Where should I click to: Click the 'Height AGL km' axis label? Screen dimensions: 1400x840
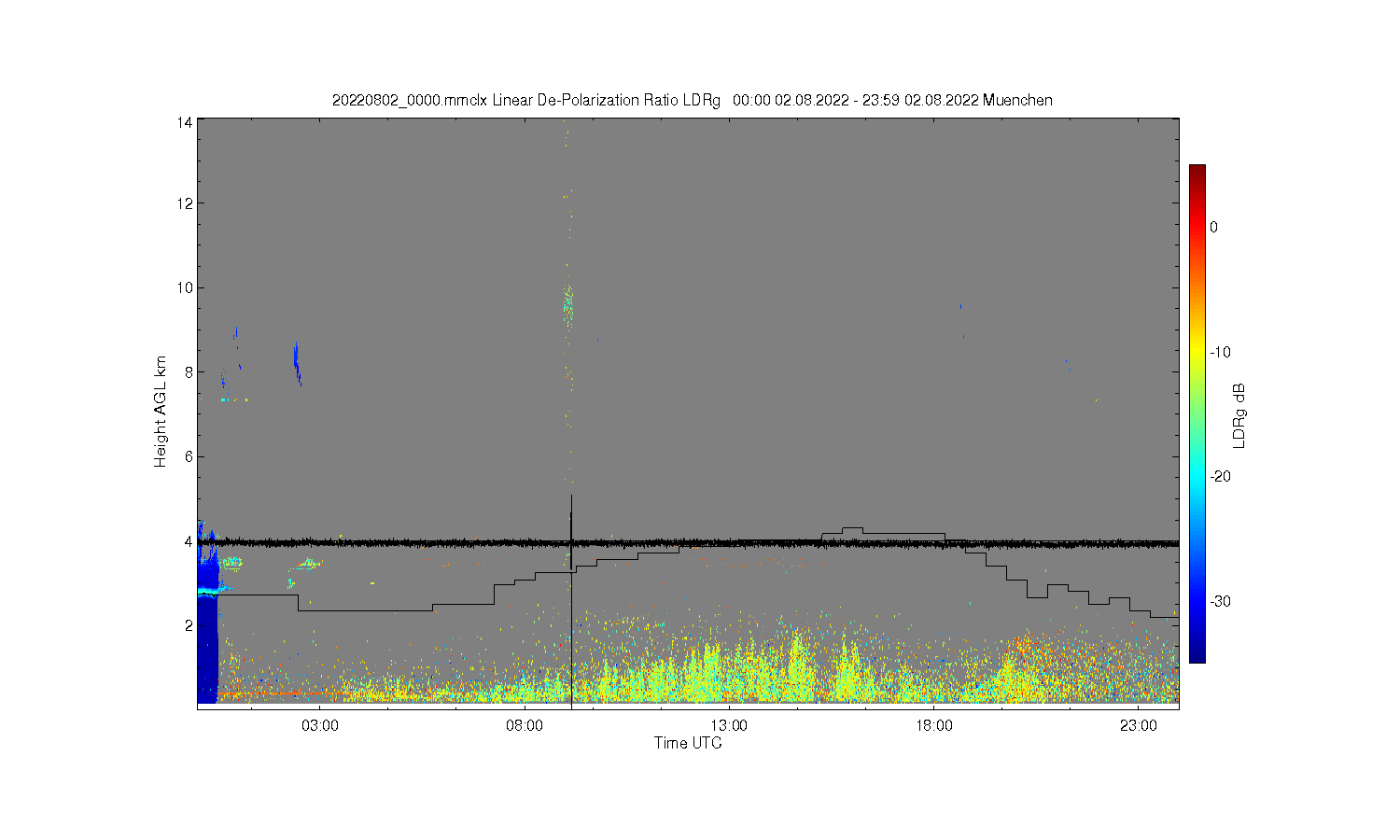pos(161,412)
